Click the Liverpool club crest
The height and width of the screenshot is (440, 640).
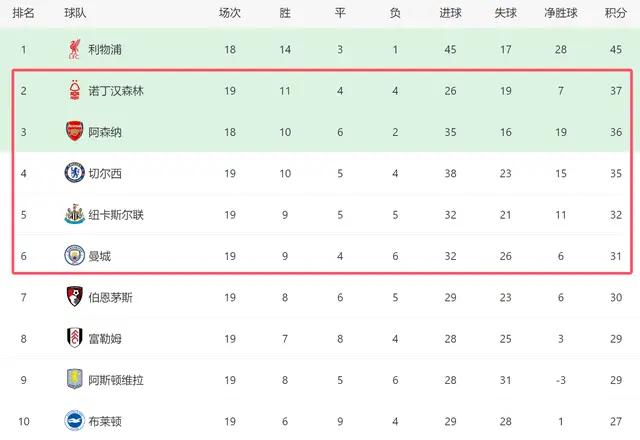[74, 49]
